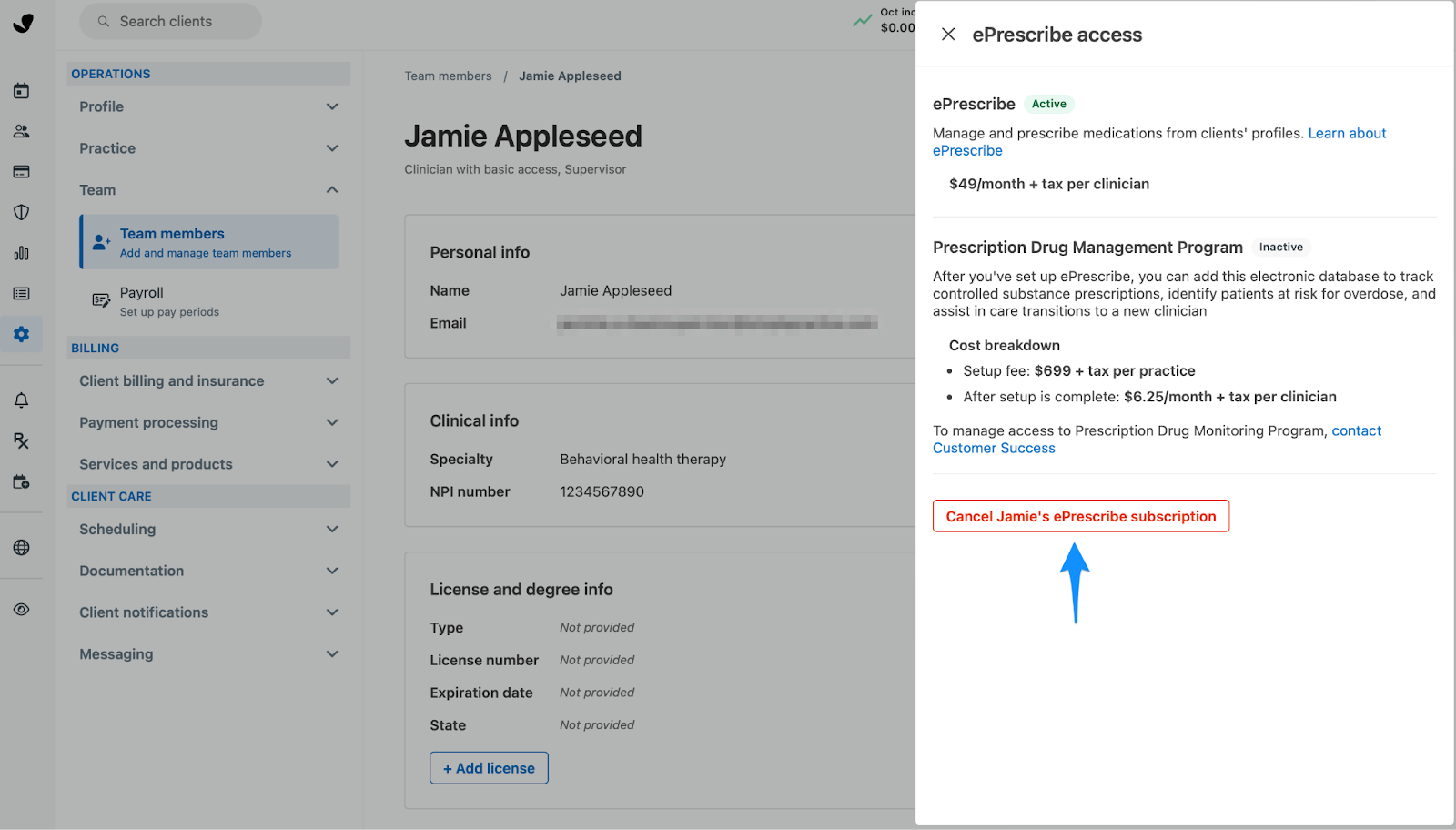Expand the Messaging section
1456x830 pixels.
pyautogui.click(x=208, y=654)
